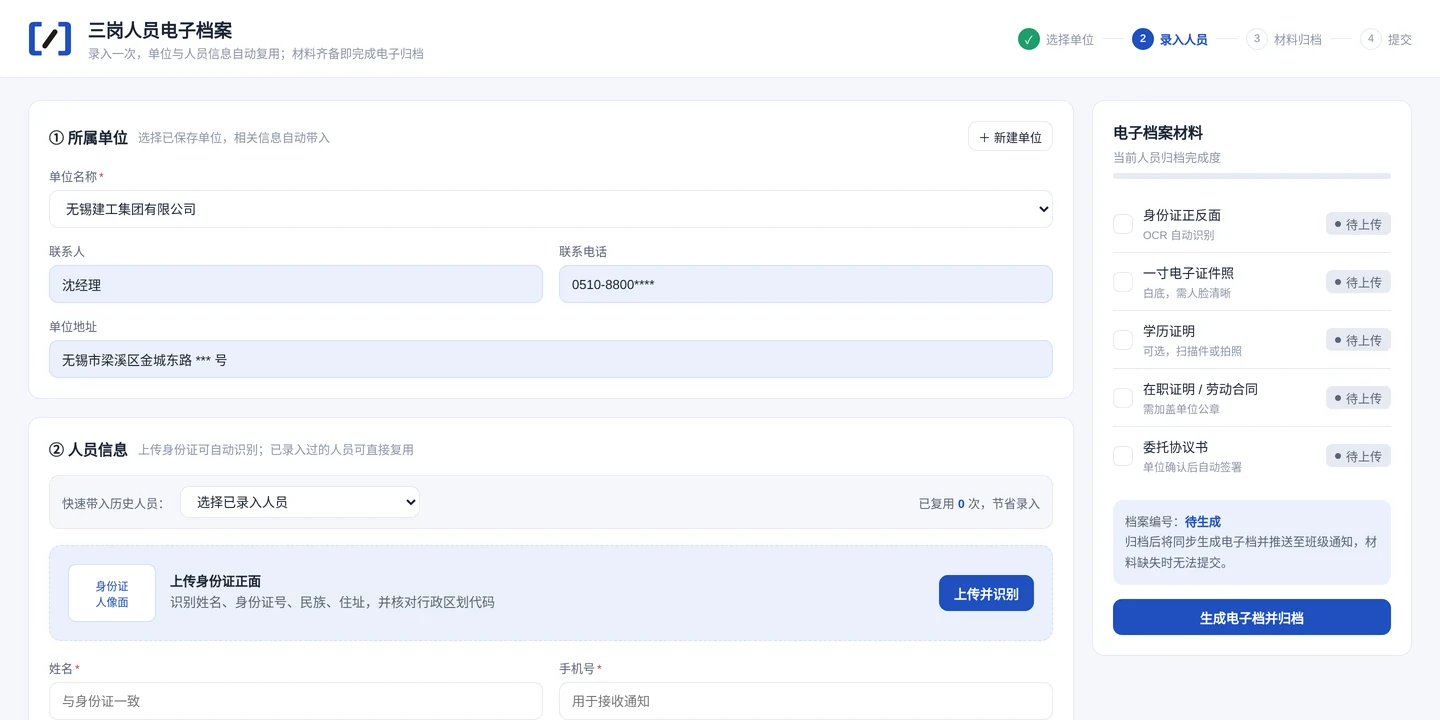Click the step 4 circle for 提交
The height and width of the screenshot is (720, 1440).
(x=1371, y=39)
